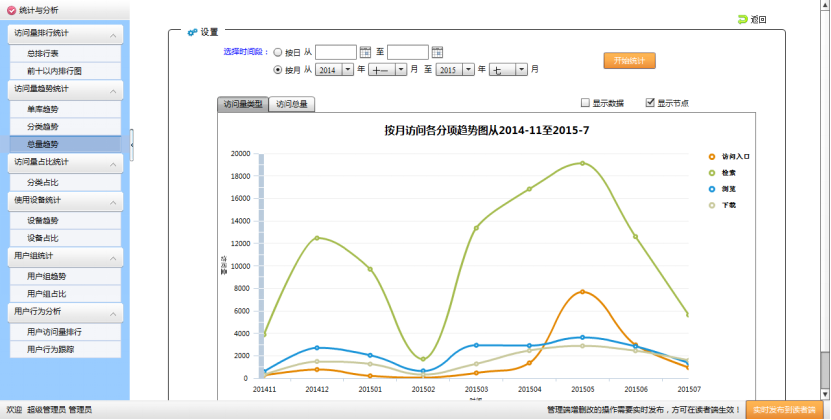
Task: Collapse the 访问量排行统计 section
Action: pyautogui.click(x=114, y=35)
